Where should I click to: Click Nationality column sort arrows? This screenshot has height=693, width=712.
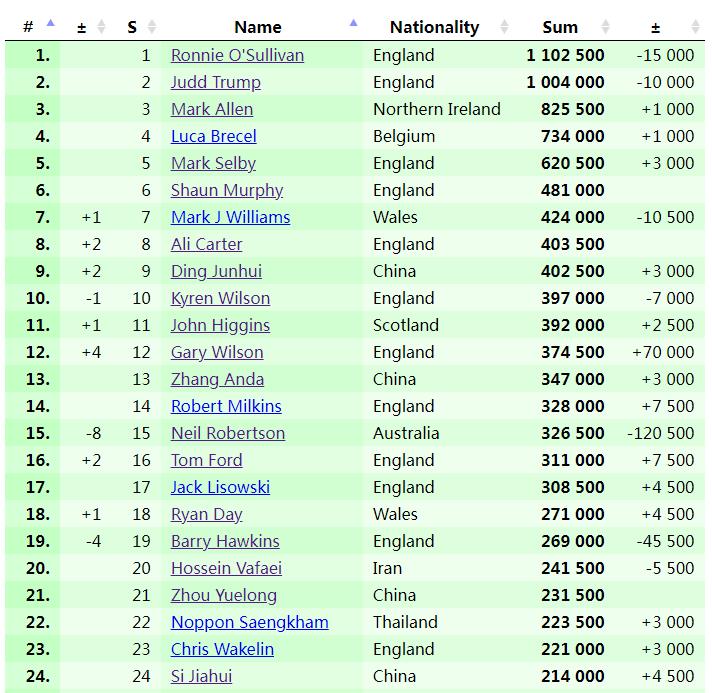504,27
